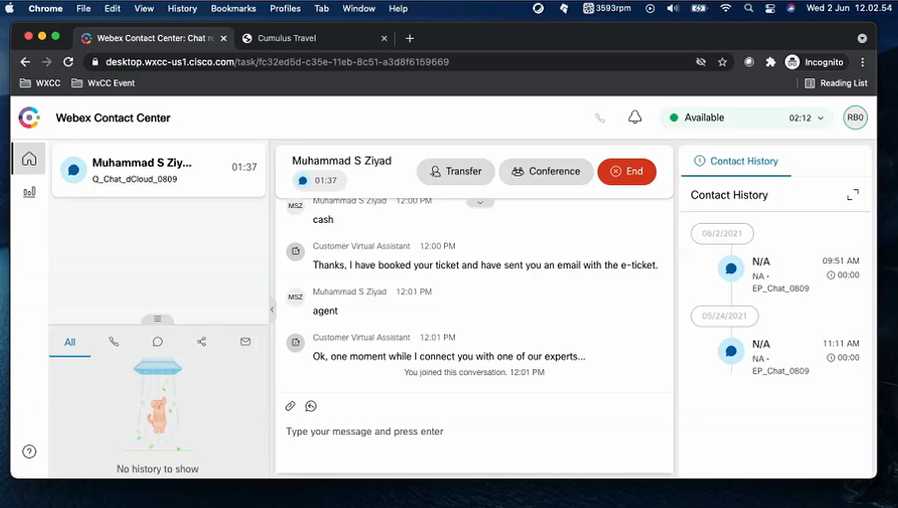Image resolution: width=898 pixels, height=508 pixels.
Task: Open the Agent Performance Statistics icon
Action: coord(29,192)
